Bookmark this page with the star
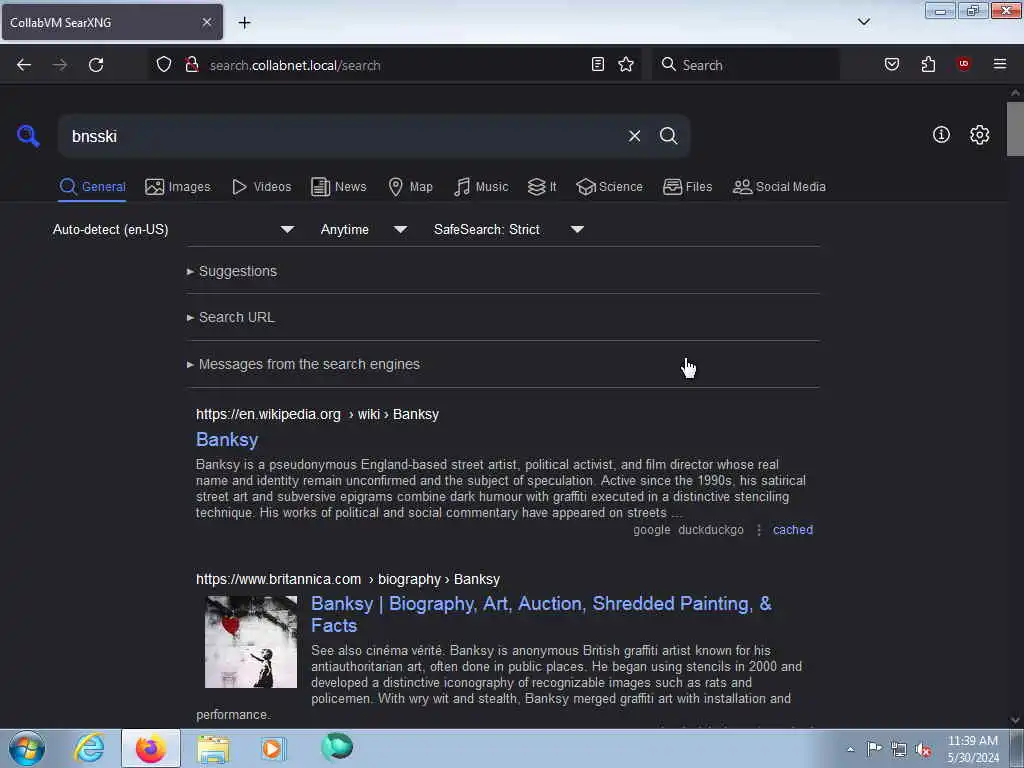The width and height of the screenshot is (1024, 768). coord(626,64)
